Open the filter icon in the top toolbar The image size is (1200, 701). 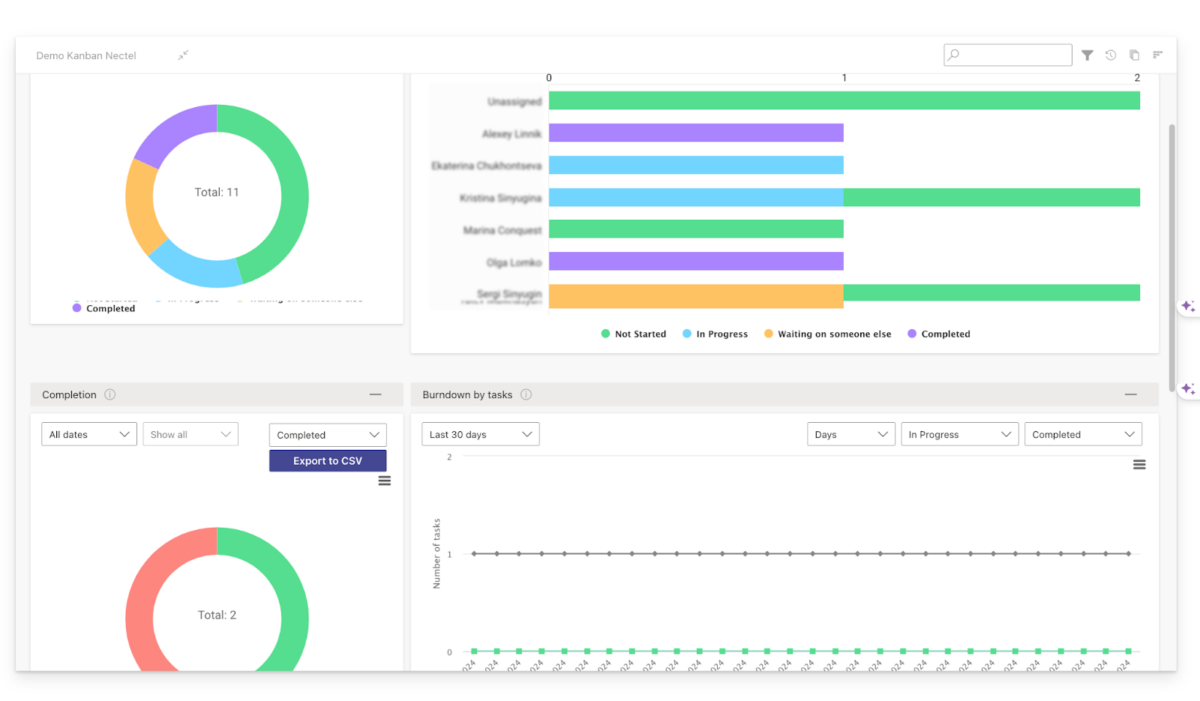coord(1087,55)
